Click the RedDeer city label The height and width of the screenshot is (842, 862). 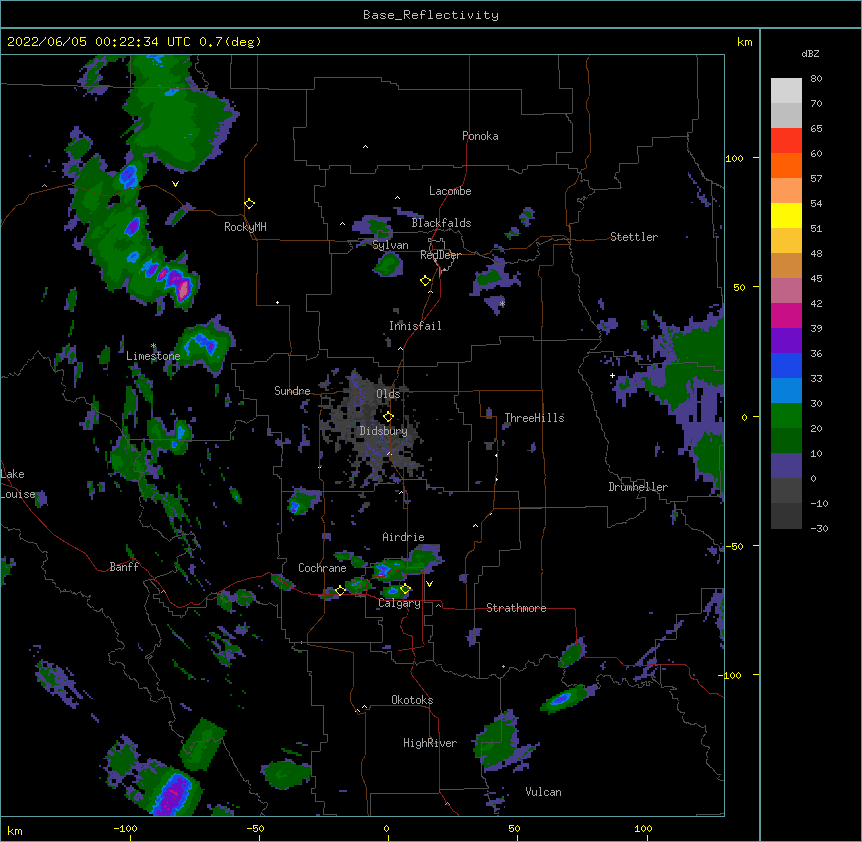(440, 255)
